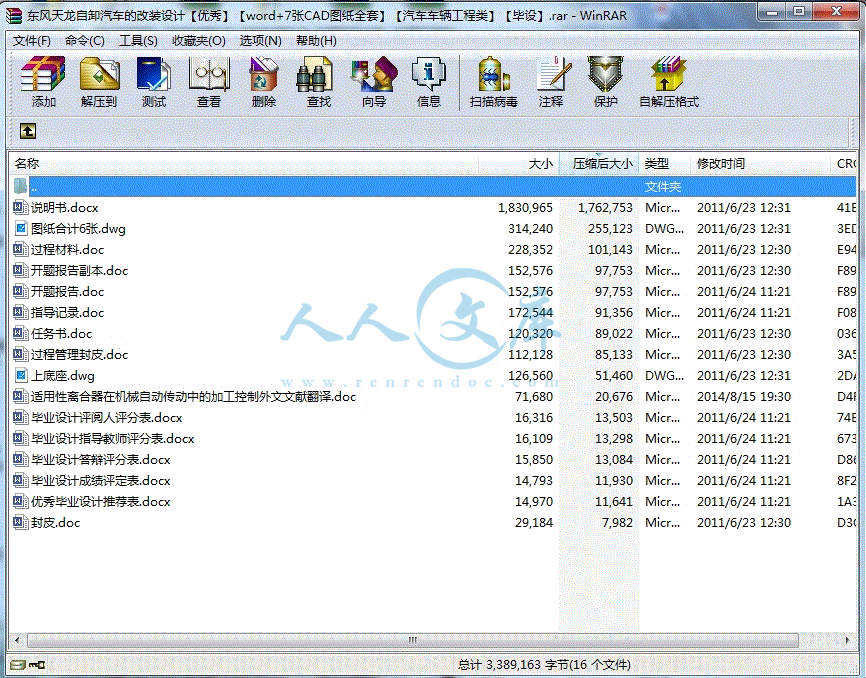Close the WinRAR window

tap(836, 12)
